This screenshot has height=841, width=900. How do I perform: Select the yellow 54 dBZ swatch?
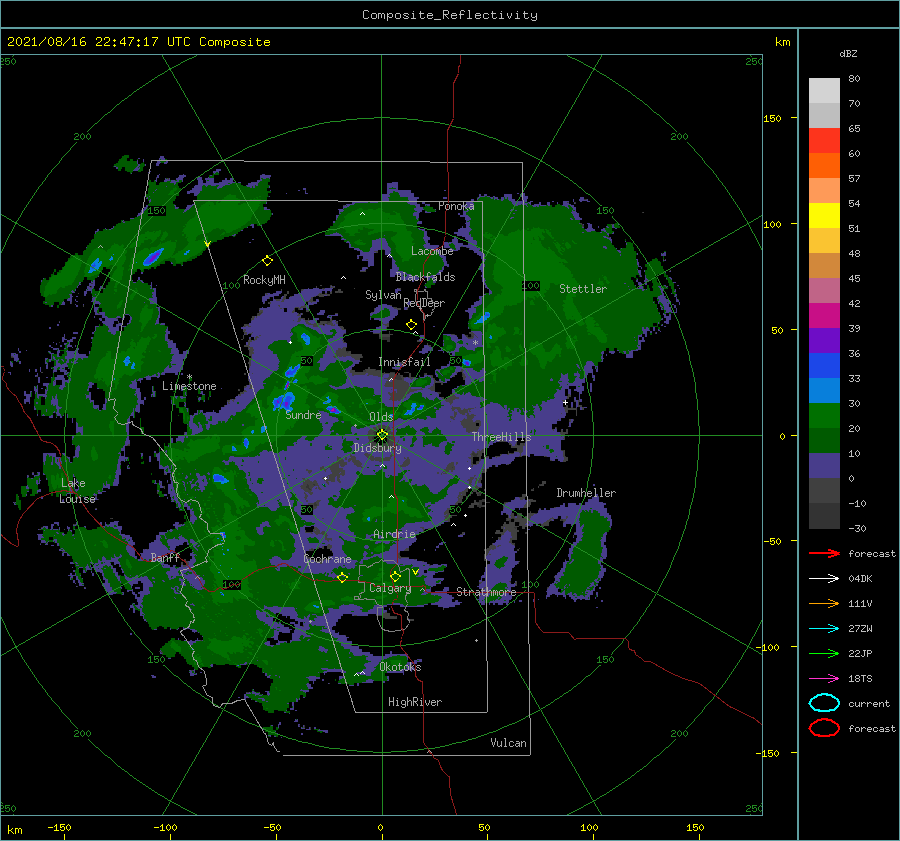[824, 215]
